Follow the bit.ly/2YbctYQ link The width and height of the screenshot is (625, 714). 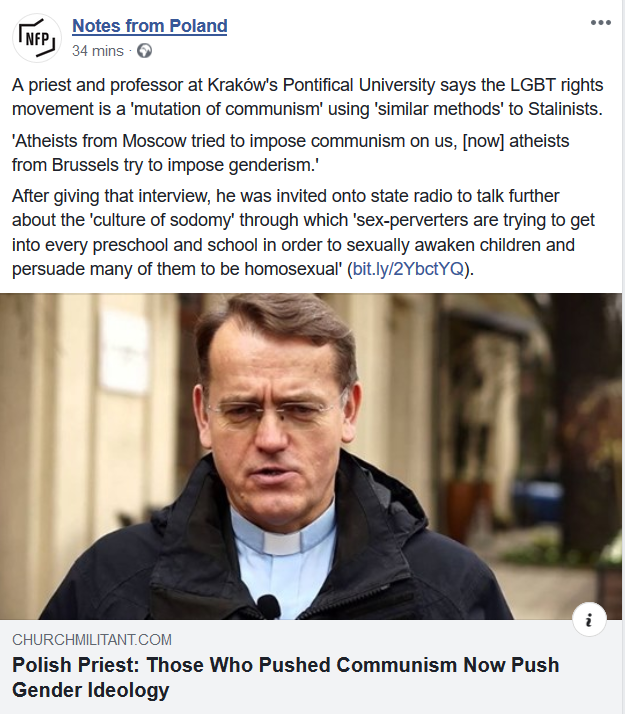coord(408,269)
